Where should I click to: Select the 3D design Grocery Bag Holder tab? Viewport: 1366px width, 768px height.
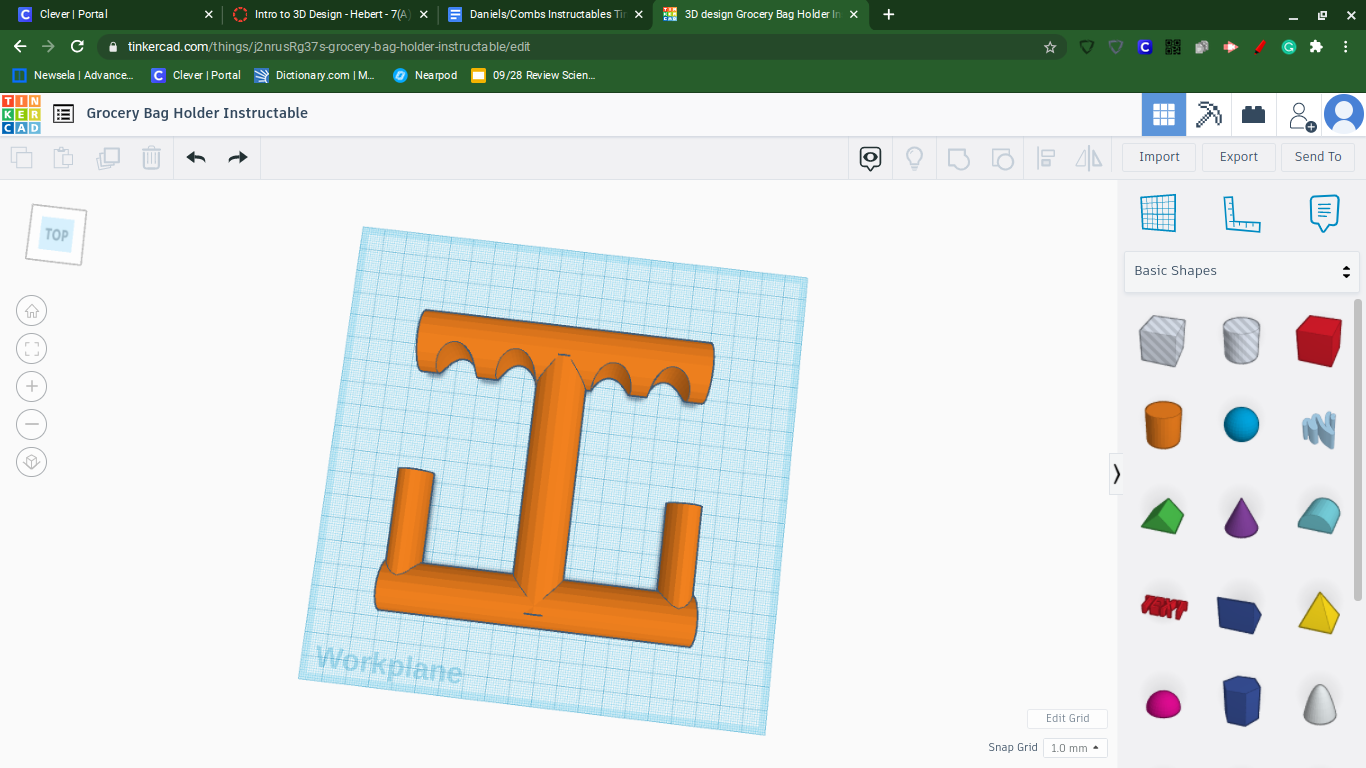[x=762, y=15]
